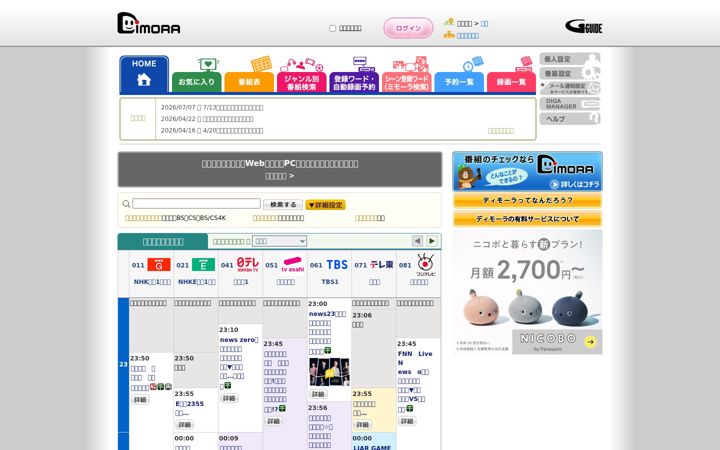Select the 051 tv asahi channel logo
Viewport: 720px width, 450px height.
[x=292, y=264]
